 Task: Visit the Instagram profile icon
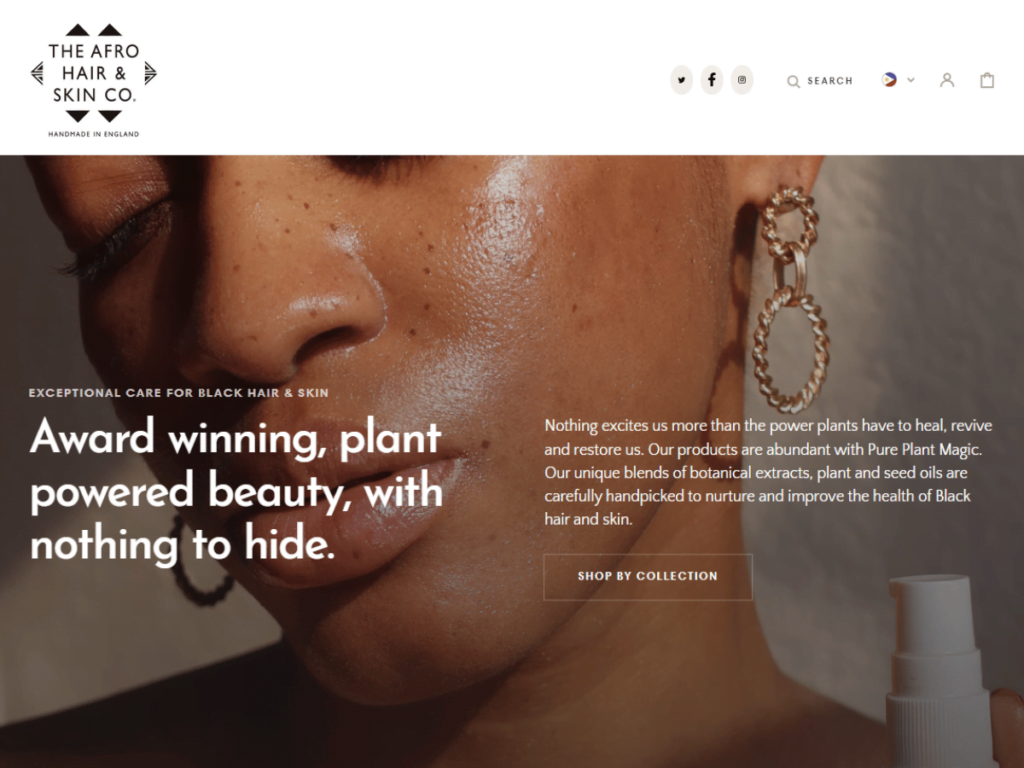click(x=742, y=80)
